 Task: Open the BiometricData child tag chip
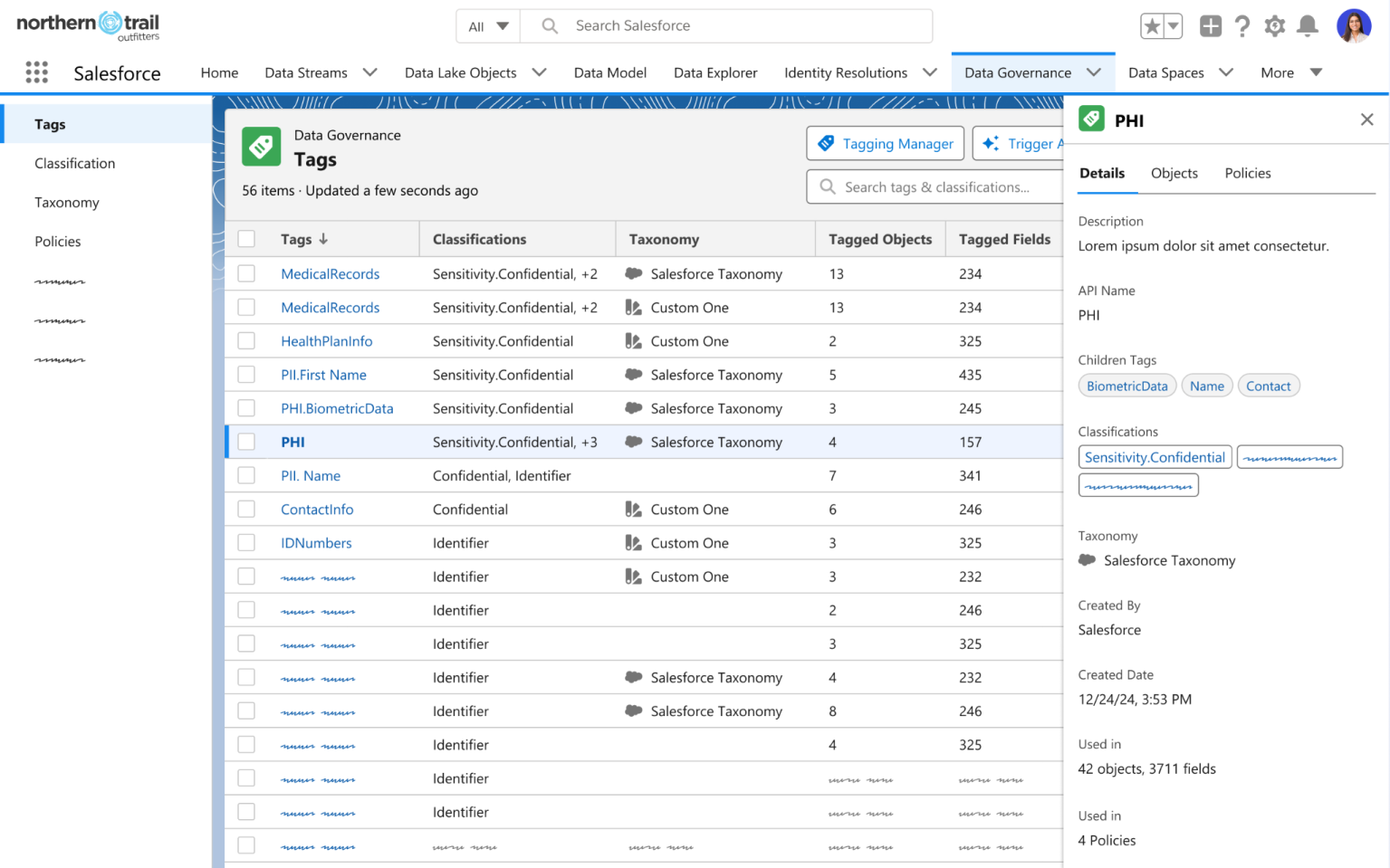point(1126,385)
